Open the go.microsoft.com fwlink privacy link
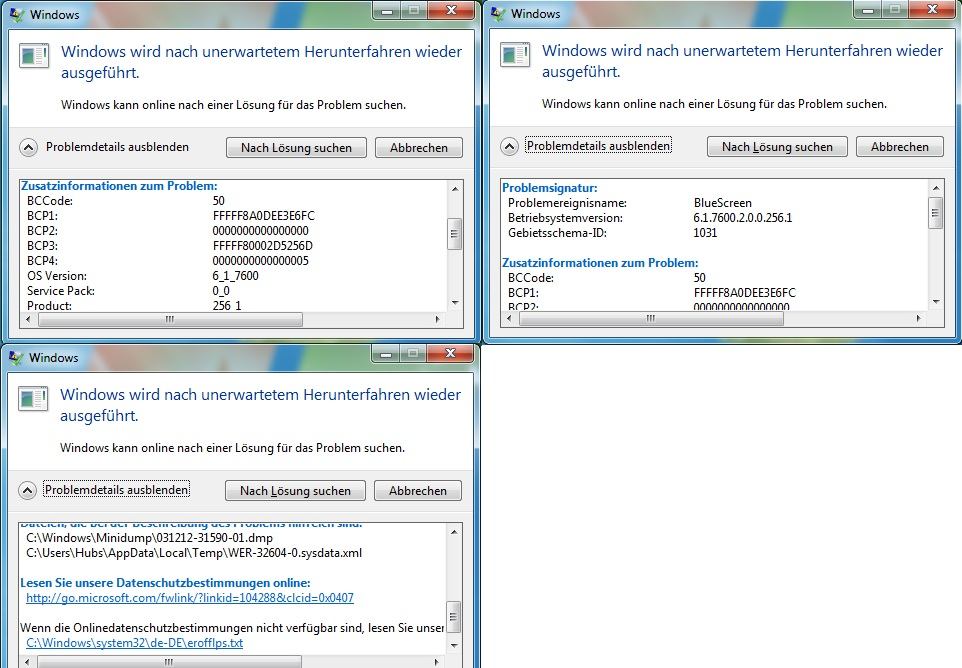Screen dimensions: 962x668 (190, 597)
